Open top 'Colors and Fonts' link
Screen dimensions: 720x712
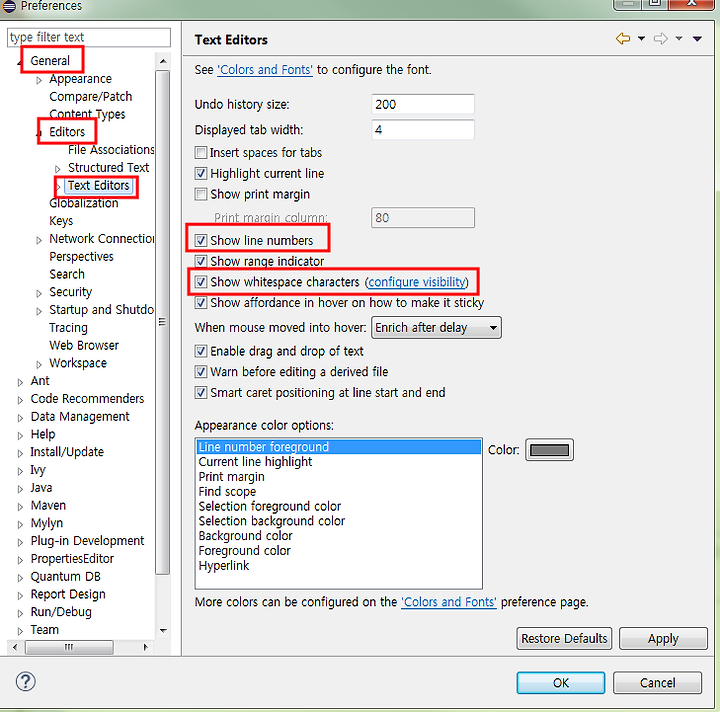[265, 70]
